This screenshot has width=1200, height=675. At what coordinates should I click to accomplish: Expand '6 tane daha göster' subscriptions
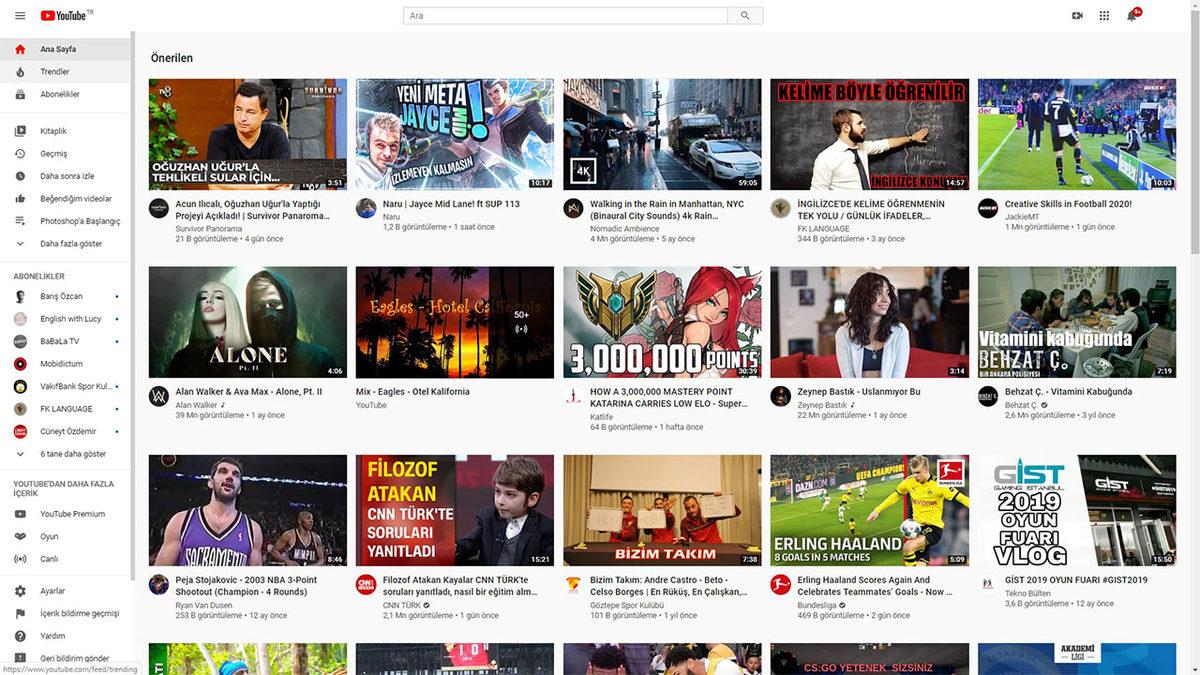click(72, 454)
